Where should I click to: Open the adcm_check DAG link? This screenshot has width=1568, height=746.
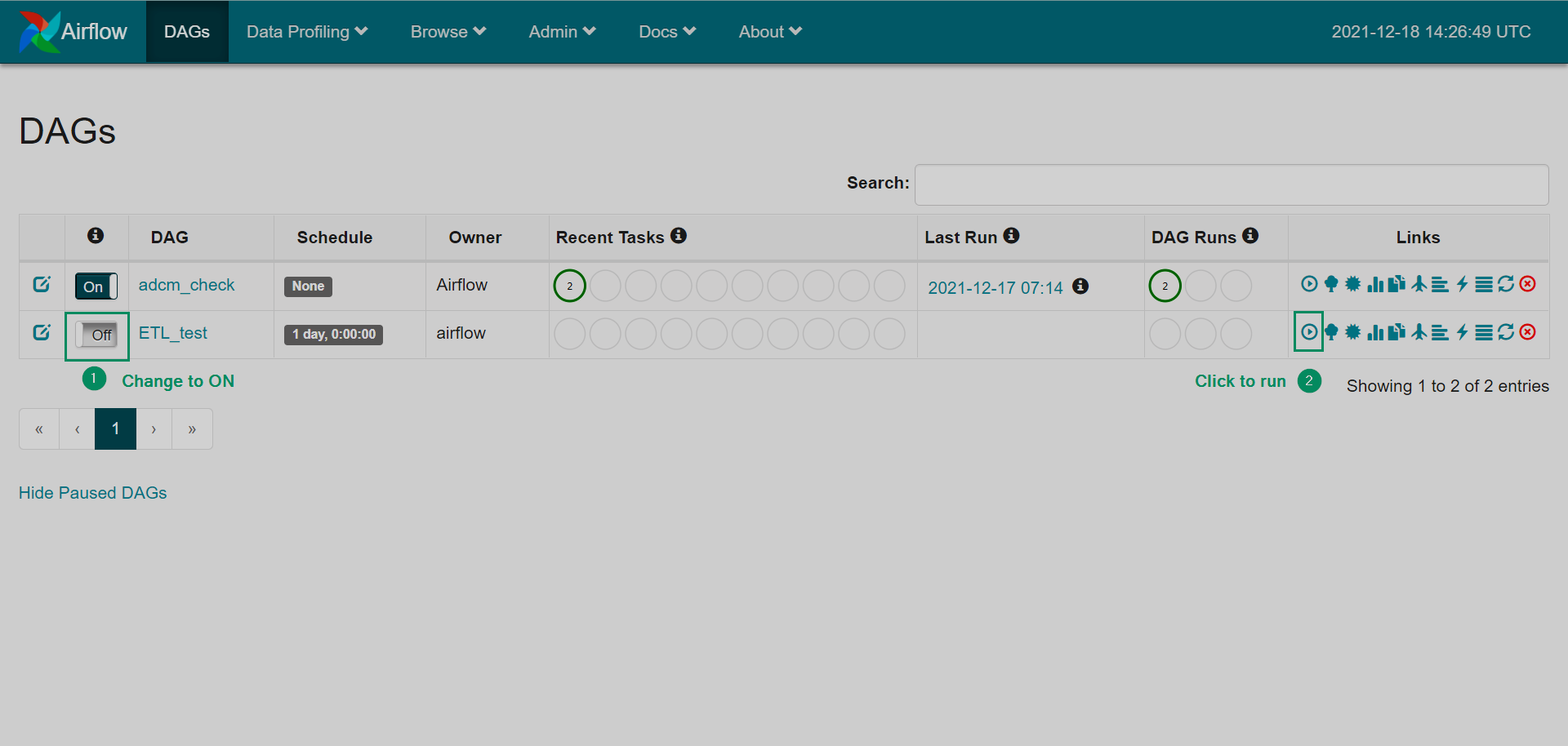pos(186,285)
